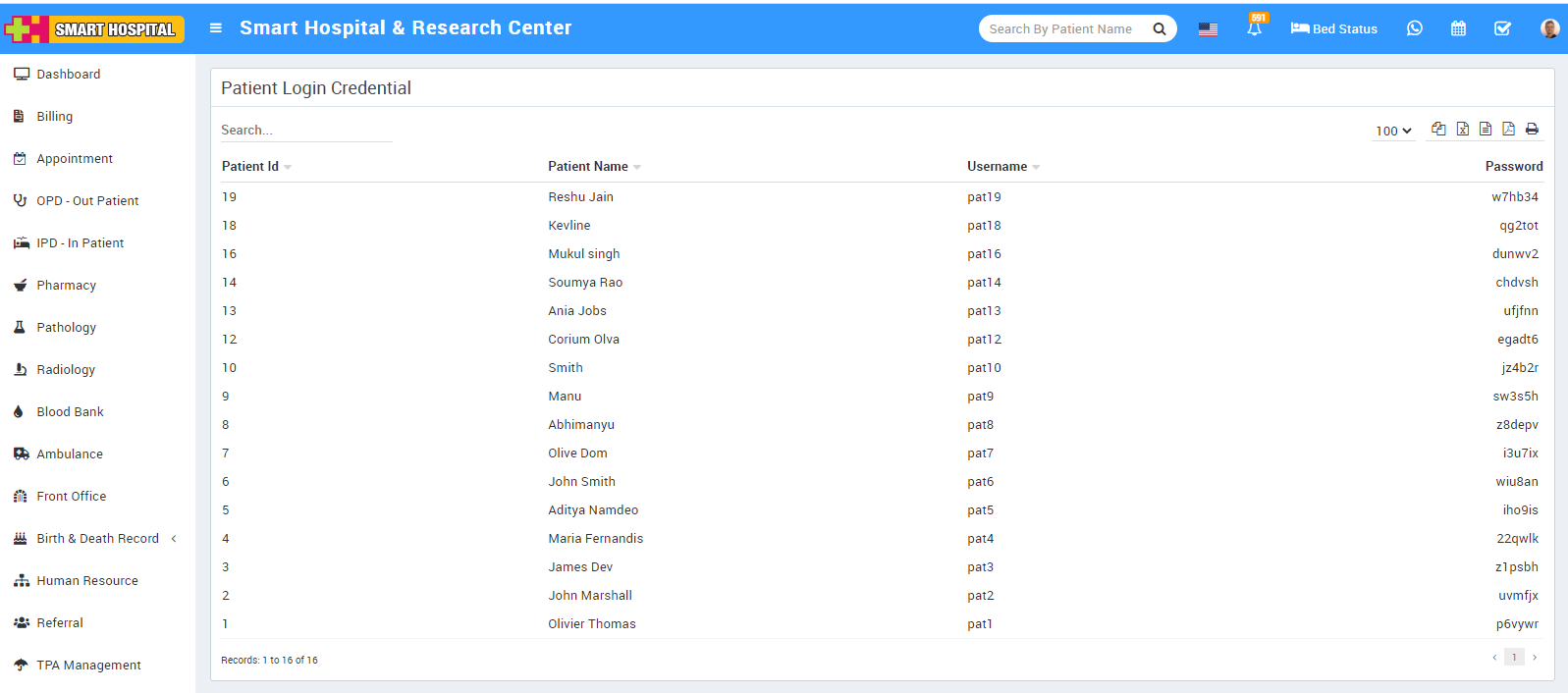Click the Referral people icon
The width and height of the screenshot is (1568, 693).
coord(21,622)
